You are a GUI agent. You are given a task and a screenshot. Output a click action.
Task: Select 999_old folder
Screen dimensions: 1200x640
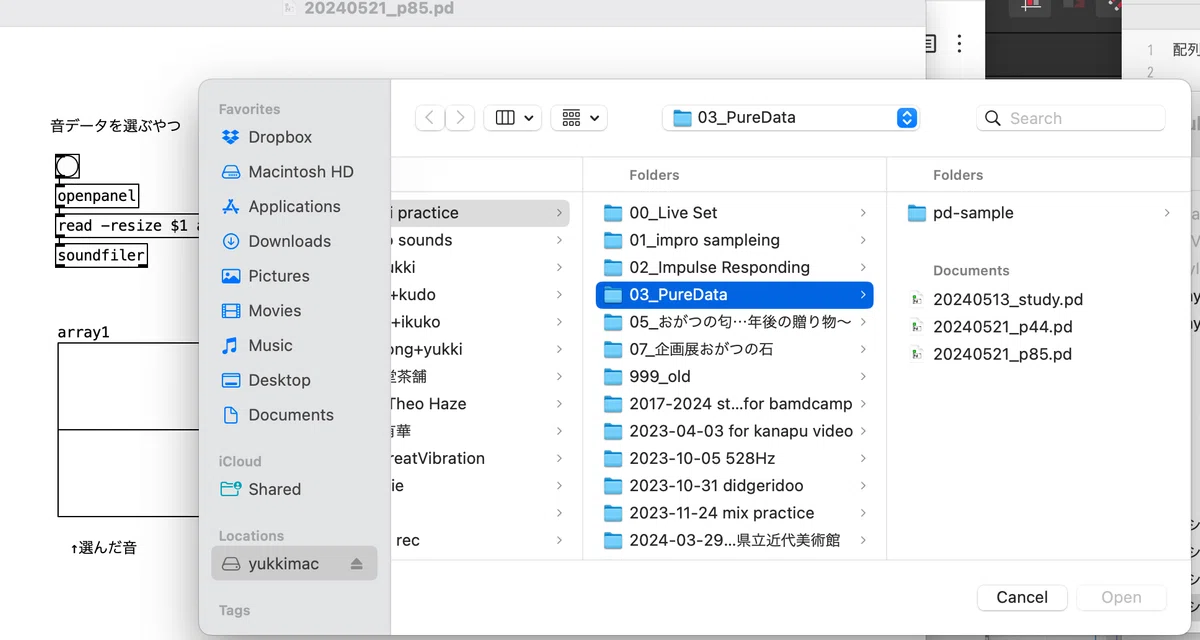(734, 377)
